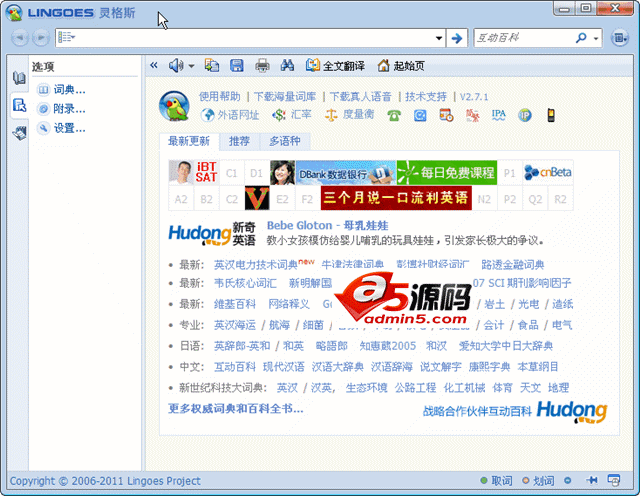Open the search engine dropdown arrow

click(x=596, y=38)
